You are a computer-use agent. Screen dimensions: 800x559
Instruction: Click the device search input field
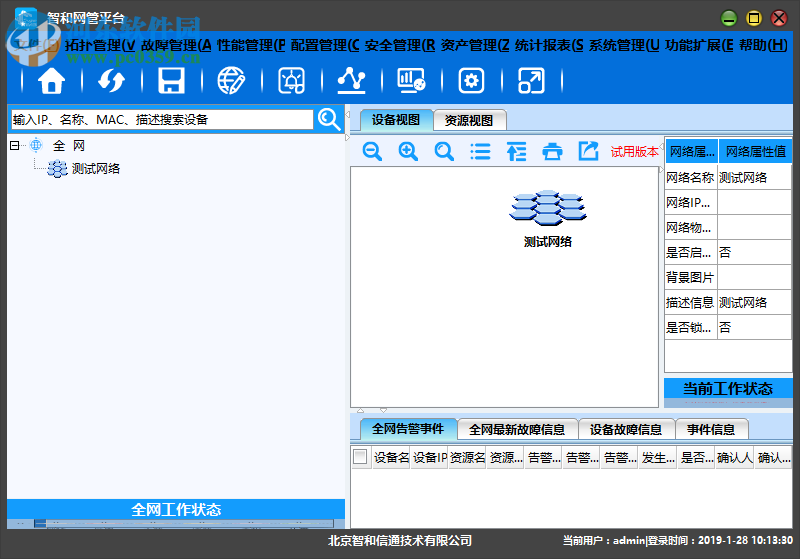point(162,120)
